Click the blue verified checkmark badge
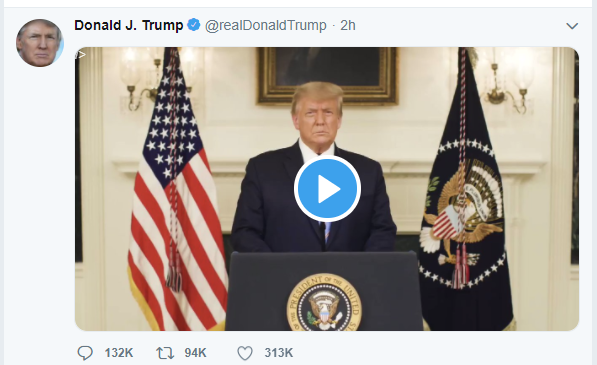597x365 pixels. click(x=194, y=25)
